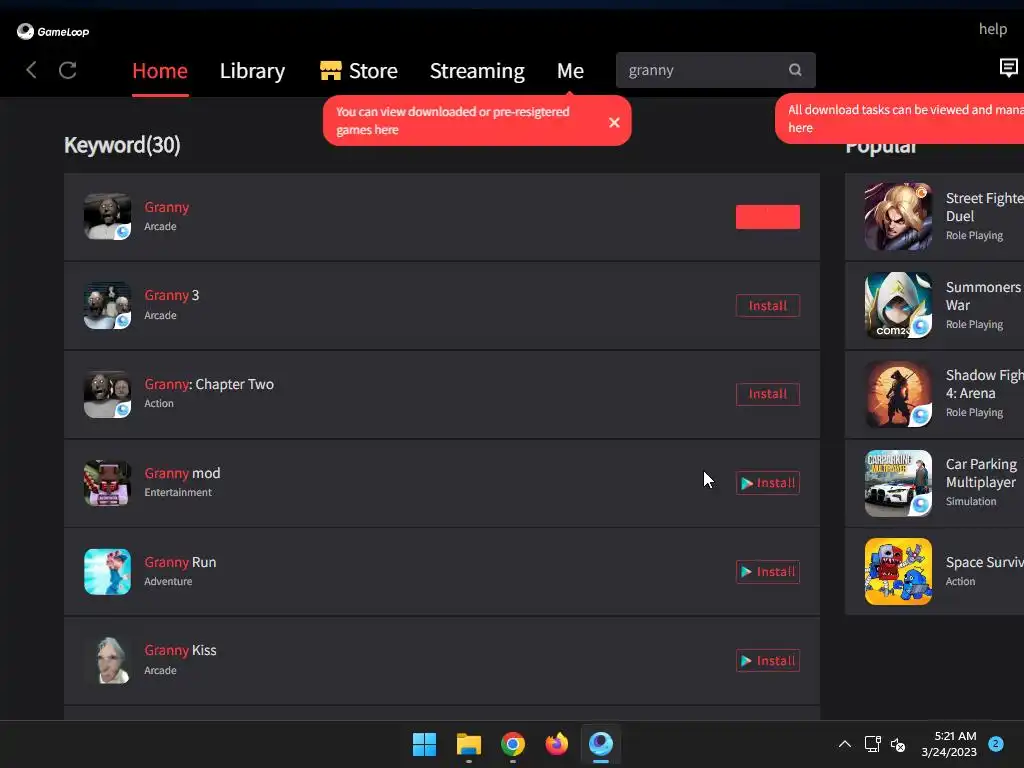Open the Granny Kiss title
Viewport: 1024px width, 768px height.
(180, 650)
